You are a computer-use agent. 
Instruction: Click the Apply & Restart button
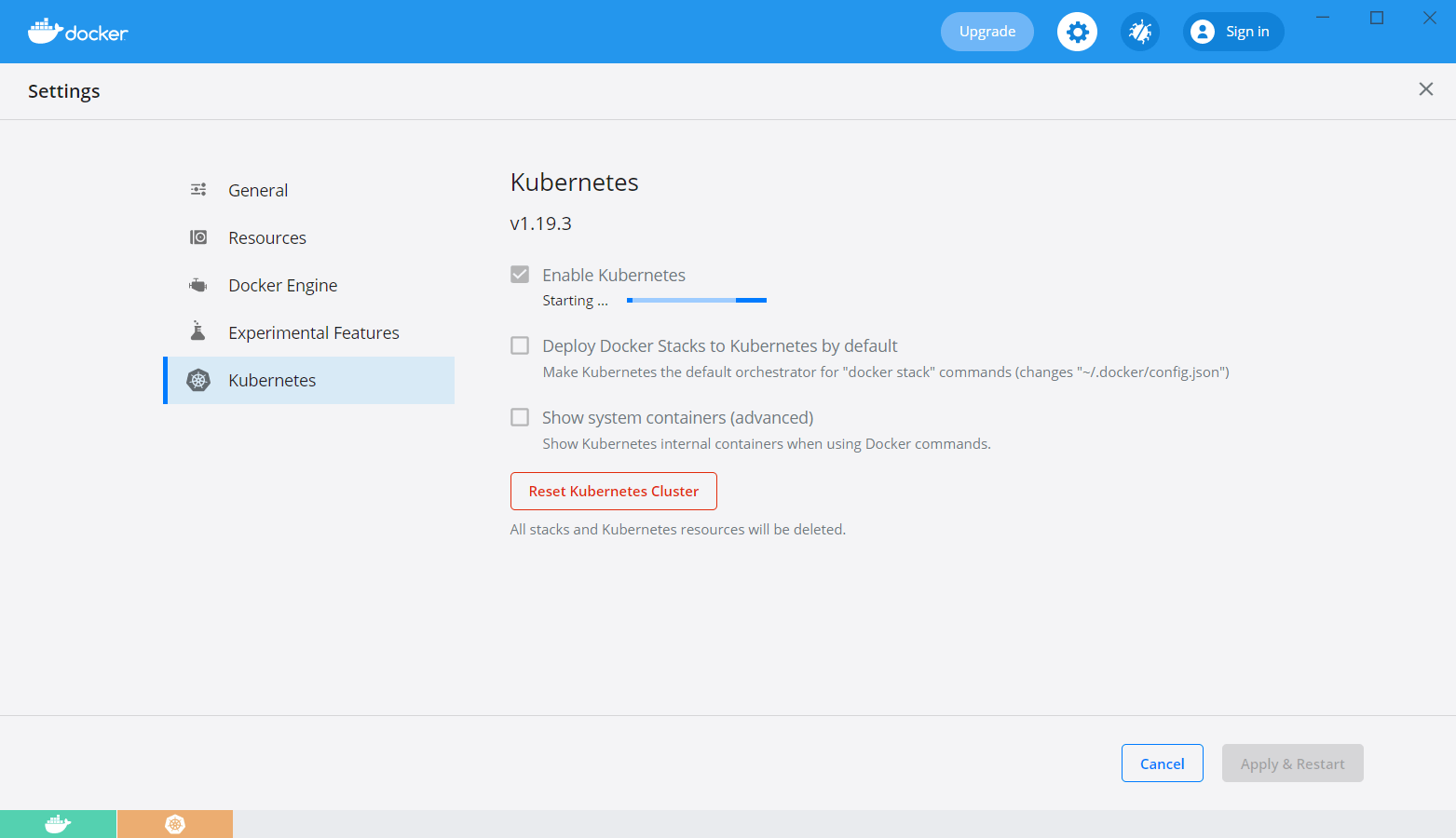click(1293, 764)
